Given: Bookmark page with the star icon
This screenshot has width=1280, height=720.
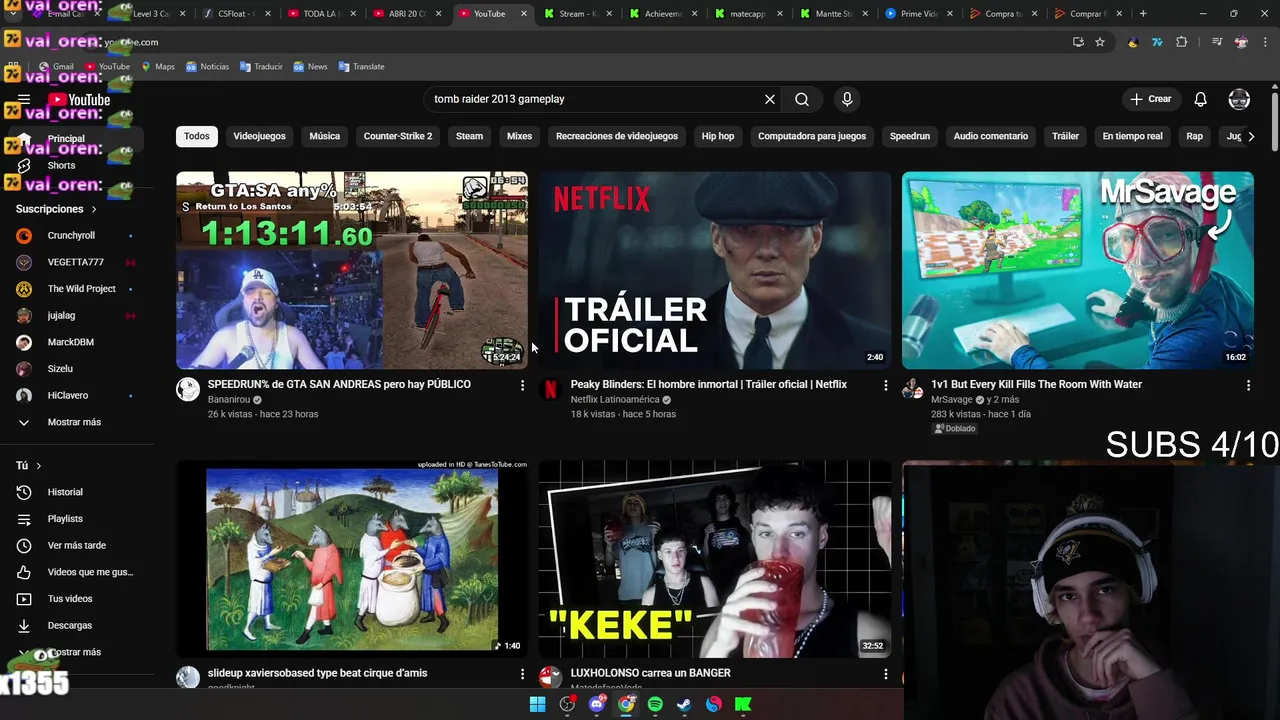Looking at the screenshot, I should (x=1100, y=42).
